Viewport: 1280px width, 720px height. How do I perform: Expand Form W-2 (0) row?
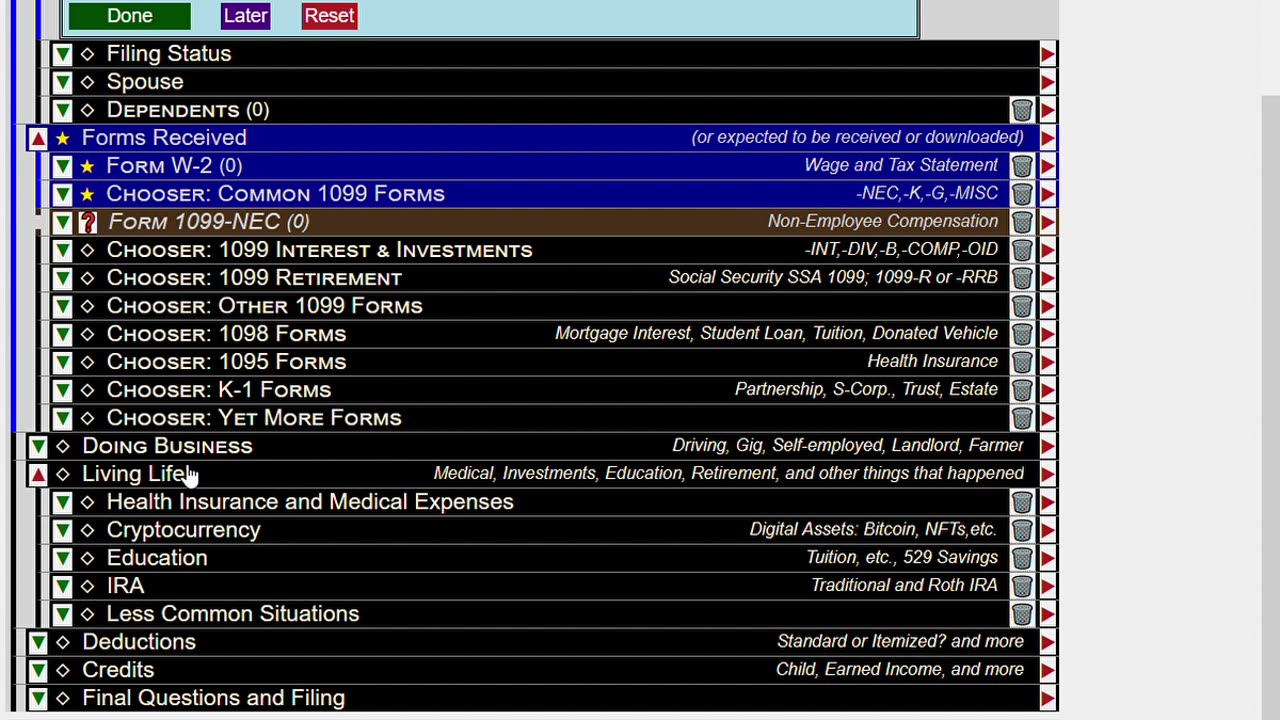click(62, 166)
